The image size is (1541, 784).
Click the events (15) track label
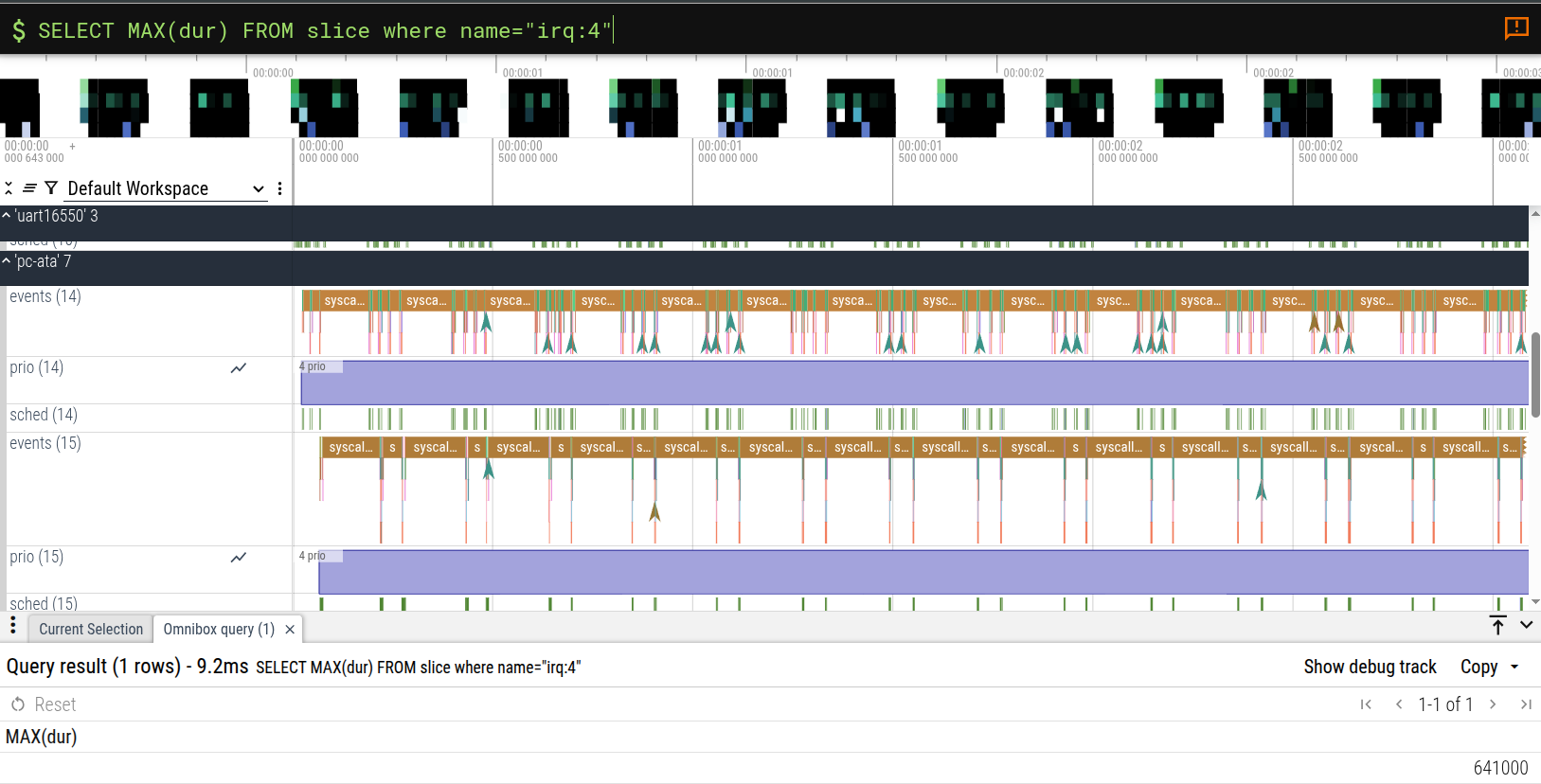pyautogui.click(x=45, y=443)
